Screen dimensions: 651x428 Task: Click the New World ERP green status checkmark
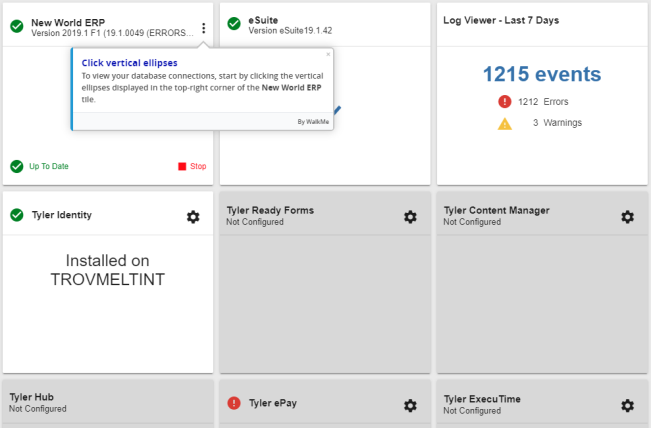(x=17, y=26)
